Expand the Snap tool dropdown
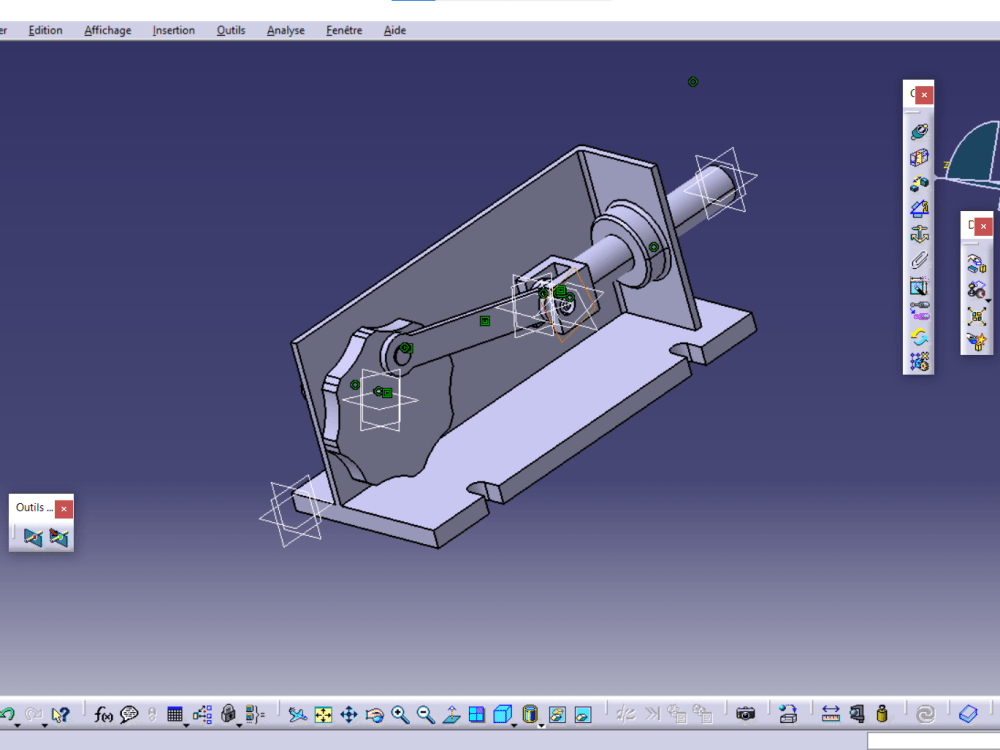The width and height of the screenshot is (1000, 750). click(989, 300)
